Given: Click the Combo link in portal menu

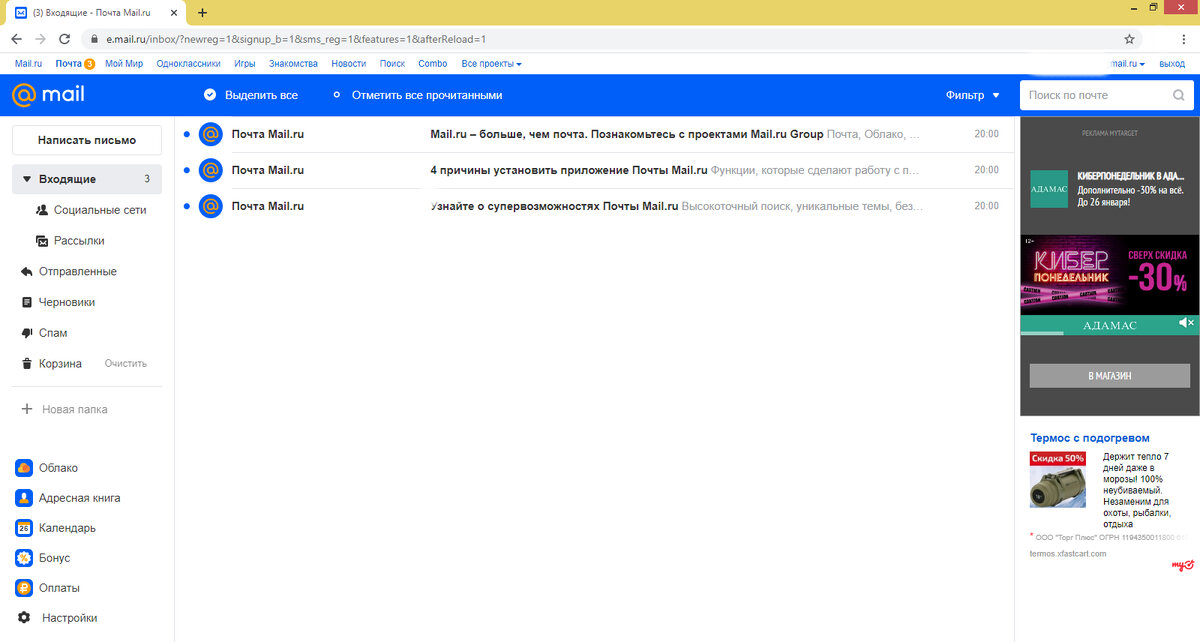Looking at the screenshot, I should [x=433, y=63].
